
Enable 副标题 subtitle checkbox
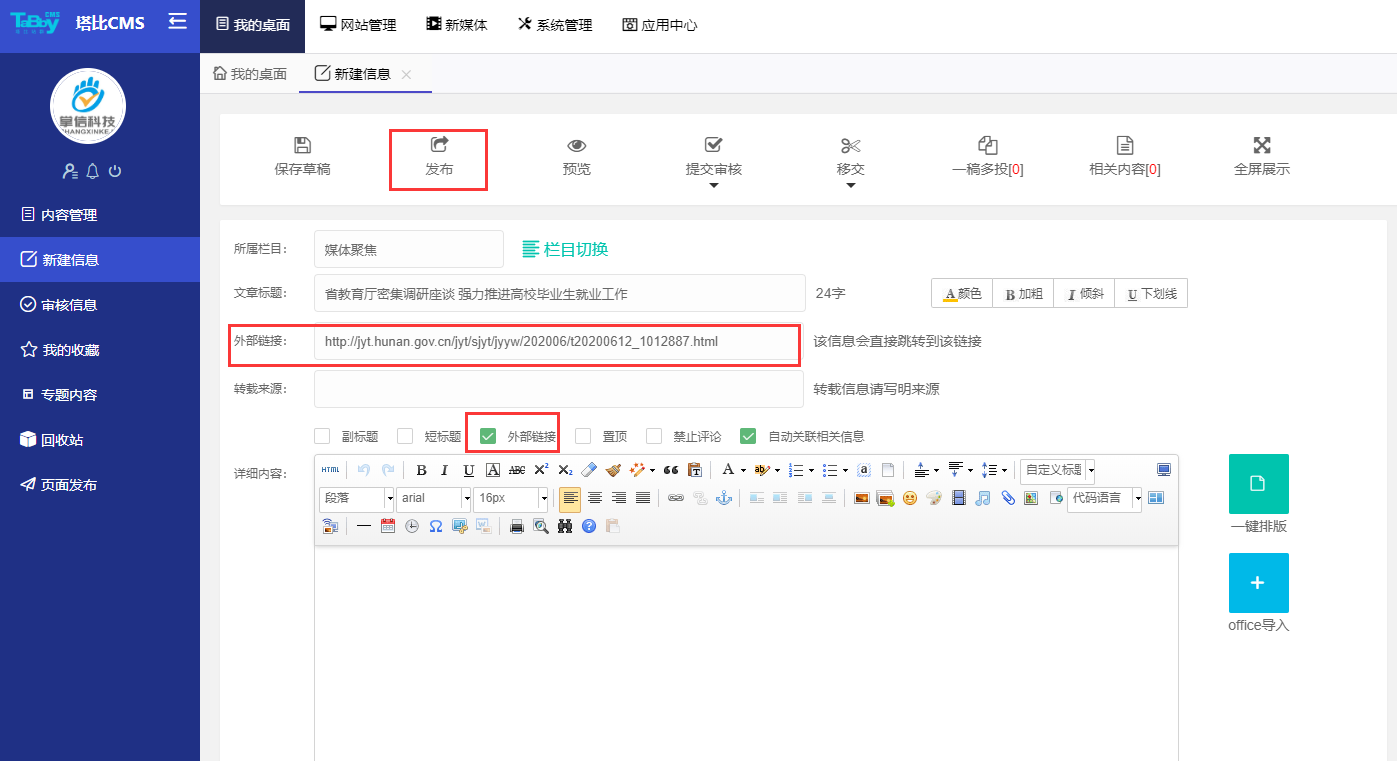(322, 436)
